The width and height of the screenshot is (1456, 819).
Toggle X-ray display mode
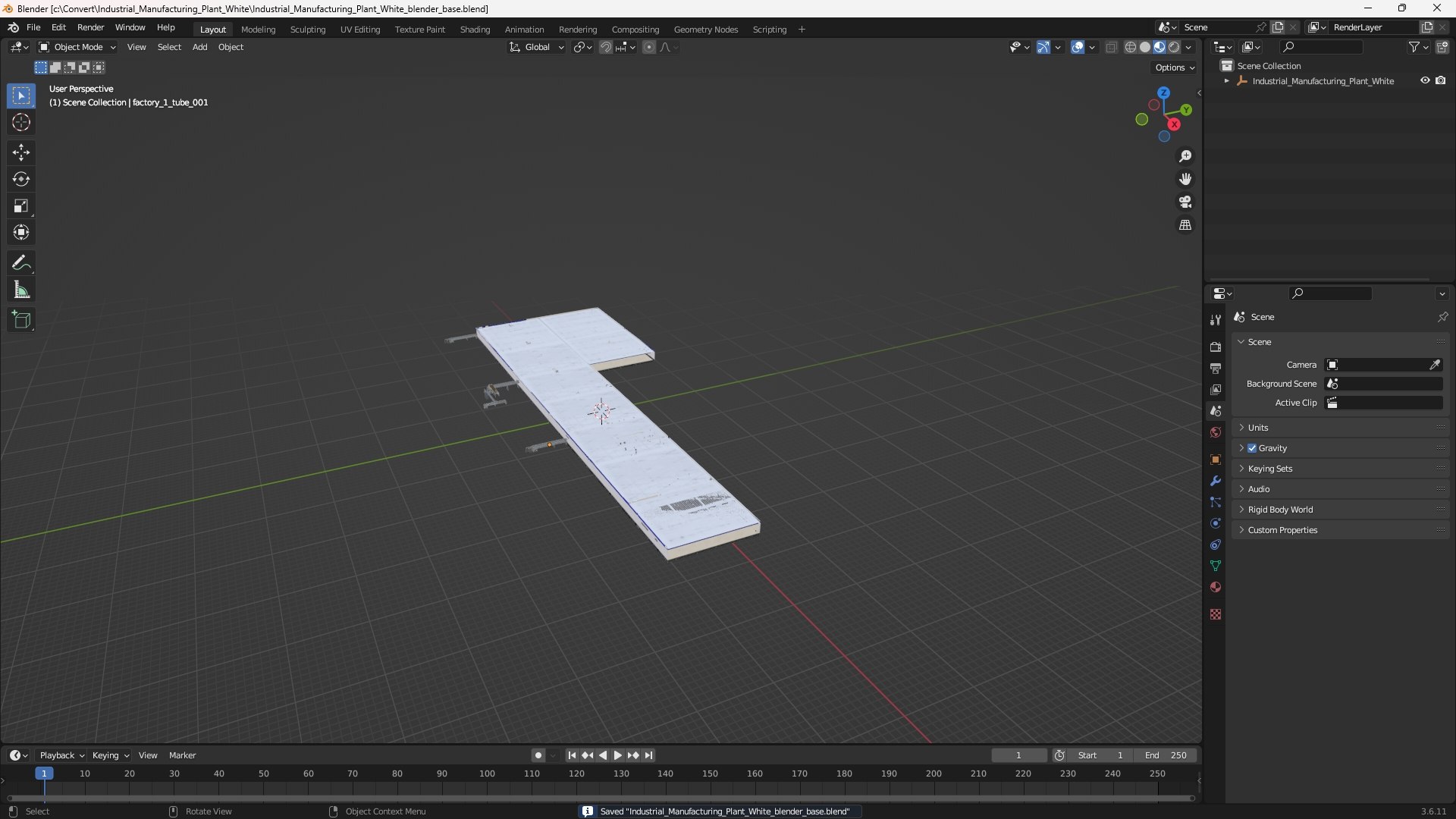pos(1111,47)
